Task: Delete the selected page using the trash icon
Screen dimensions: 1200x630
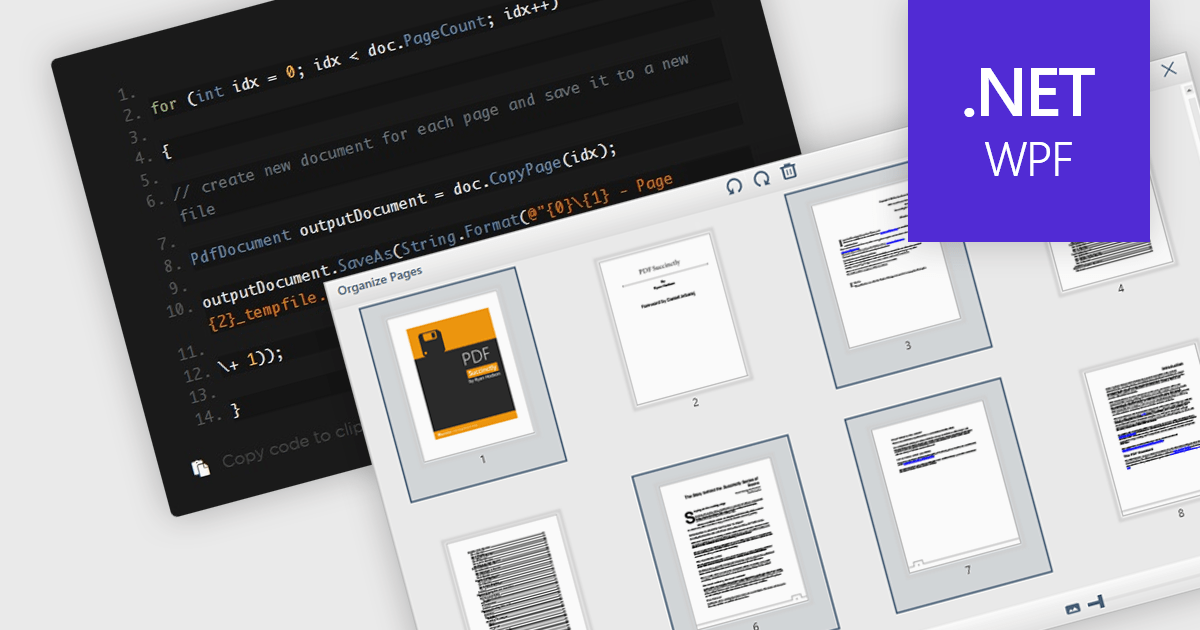Action: [x=788, y=173]
